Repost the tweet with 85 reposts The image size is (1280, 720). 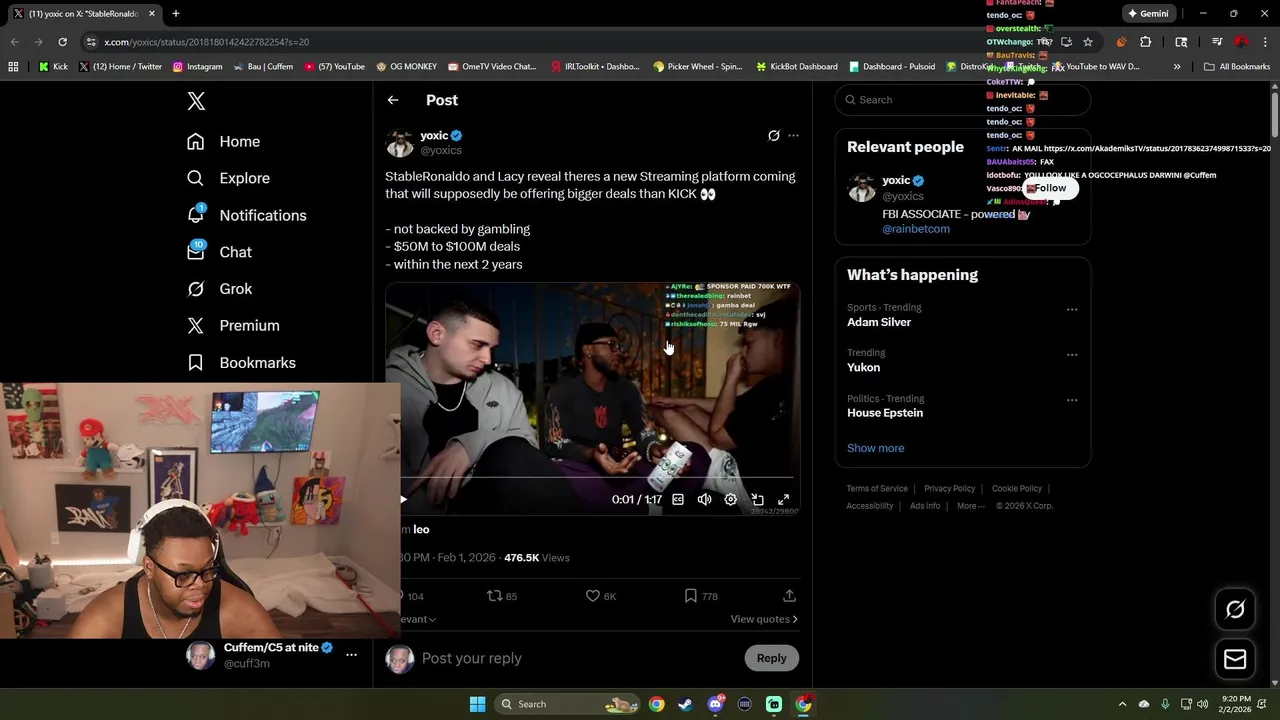(502, 596)
